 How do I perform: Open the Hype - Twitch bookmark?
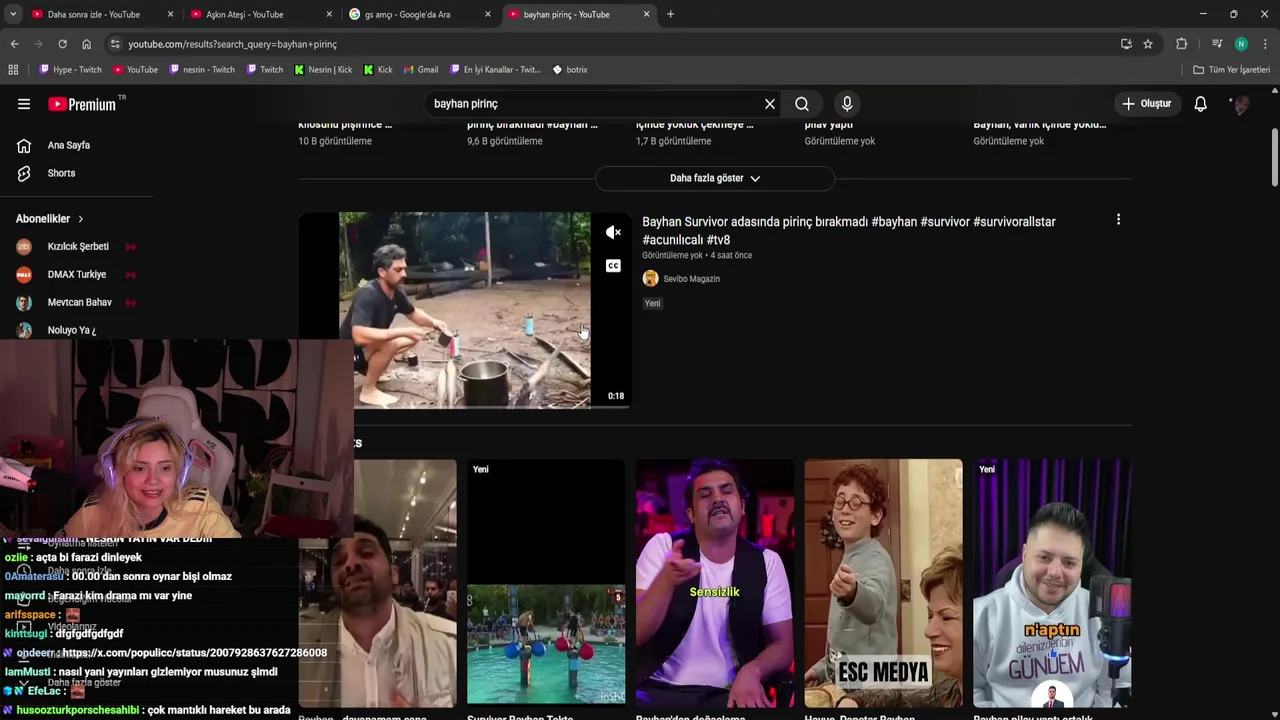click(70, 70)
